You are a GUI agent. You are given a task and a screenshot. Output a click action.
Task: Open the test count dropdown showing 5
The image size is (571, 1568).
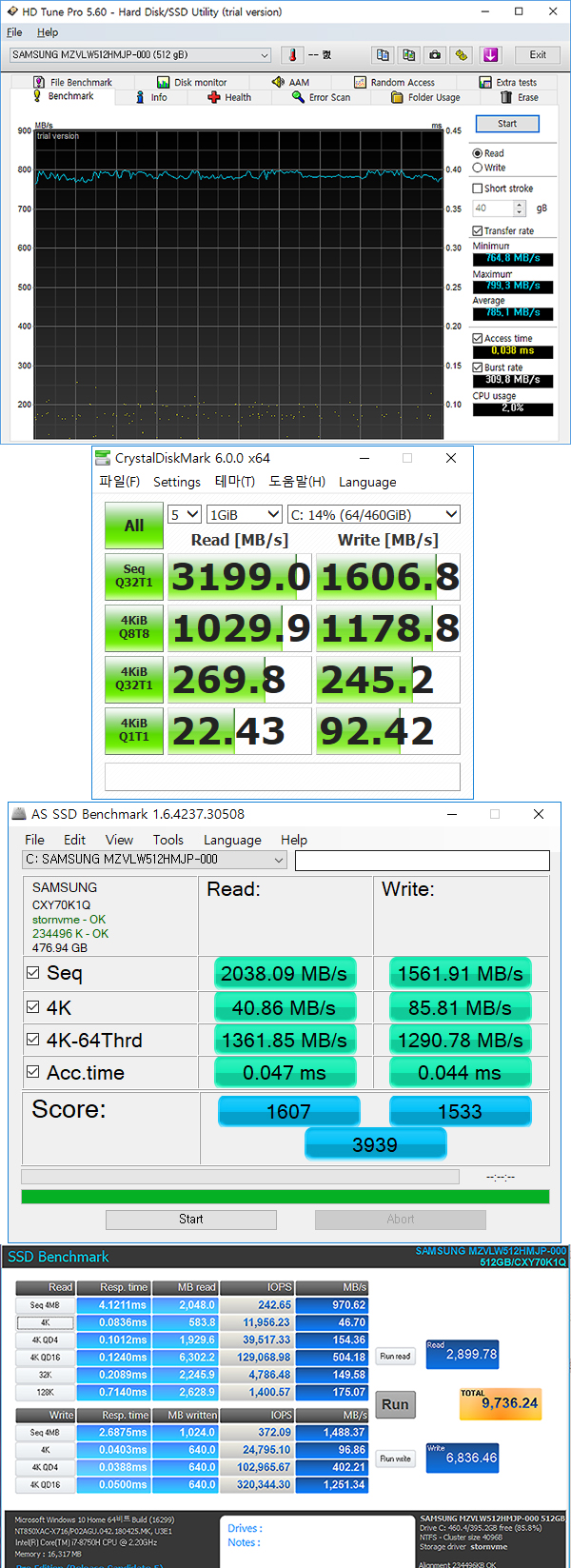coord(185,514)
